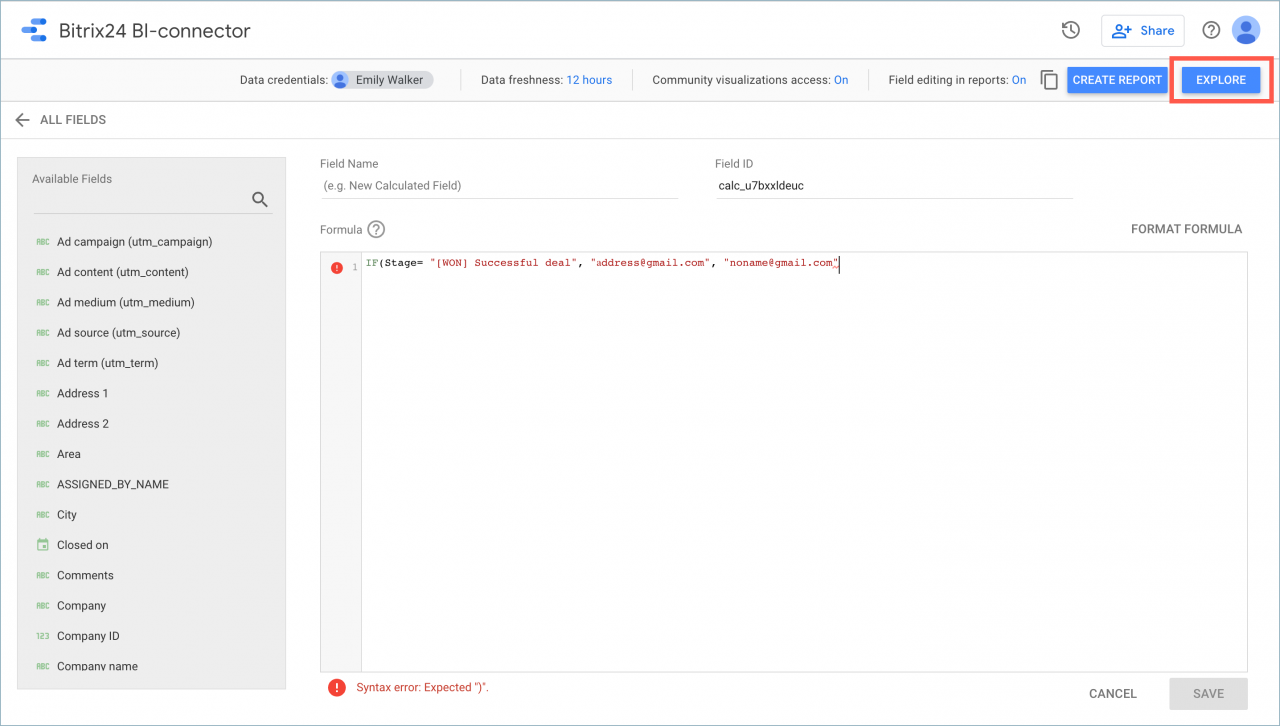1280x726 pixels.
Task: Click the copy data source icon
Action: pos(1049,80)
